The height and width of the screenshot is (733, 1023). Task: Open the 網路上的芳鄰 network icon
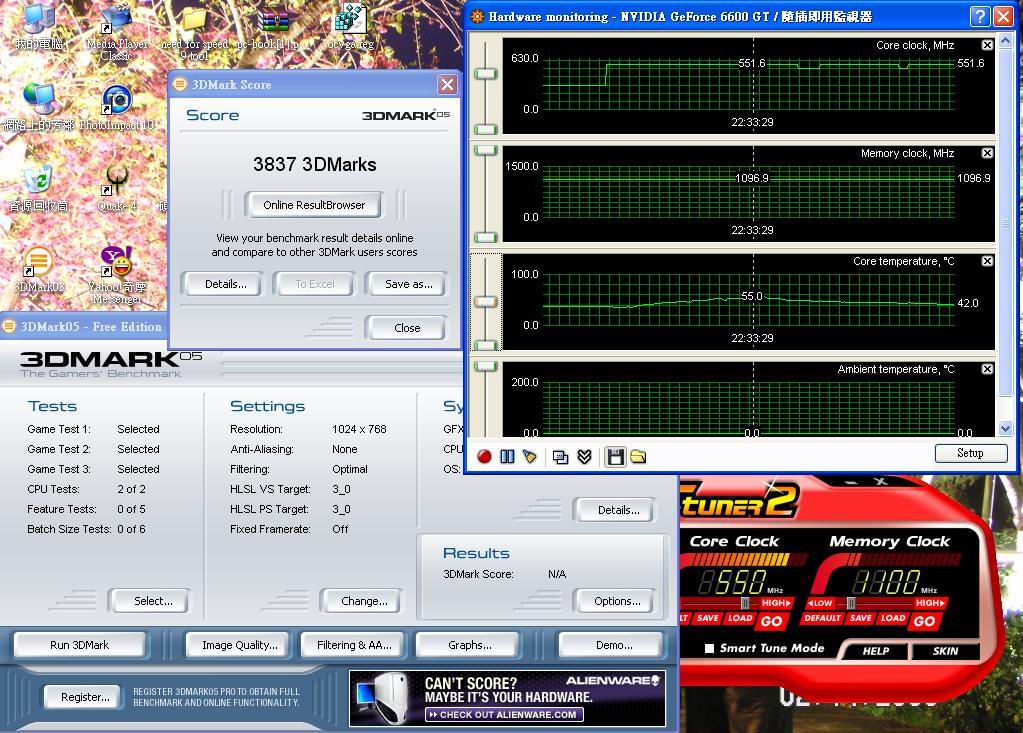(x=38, y=107)
